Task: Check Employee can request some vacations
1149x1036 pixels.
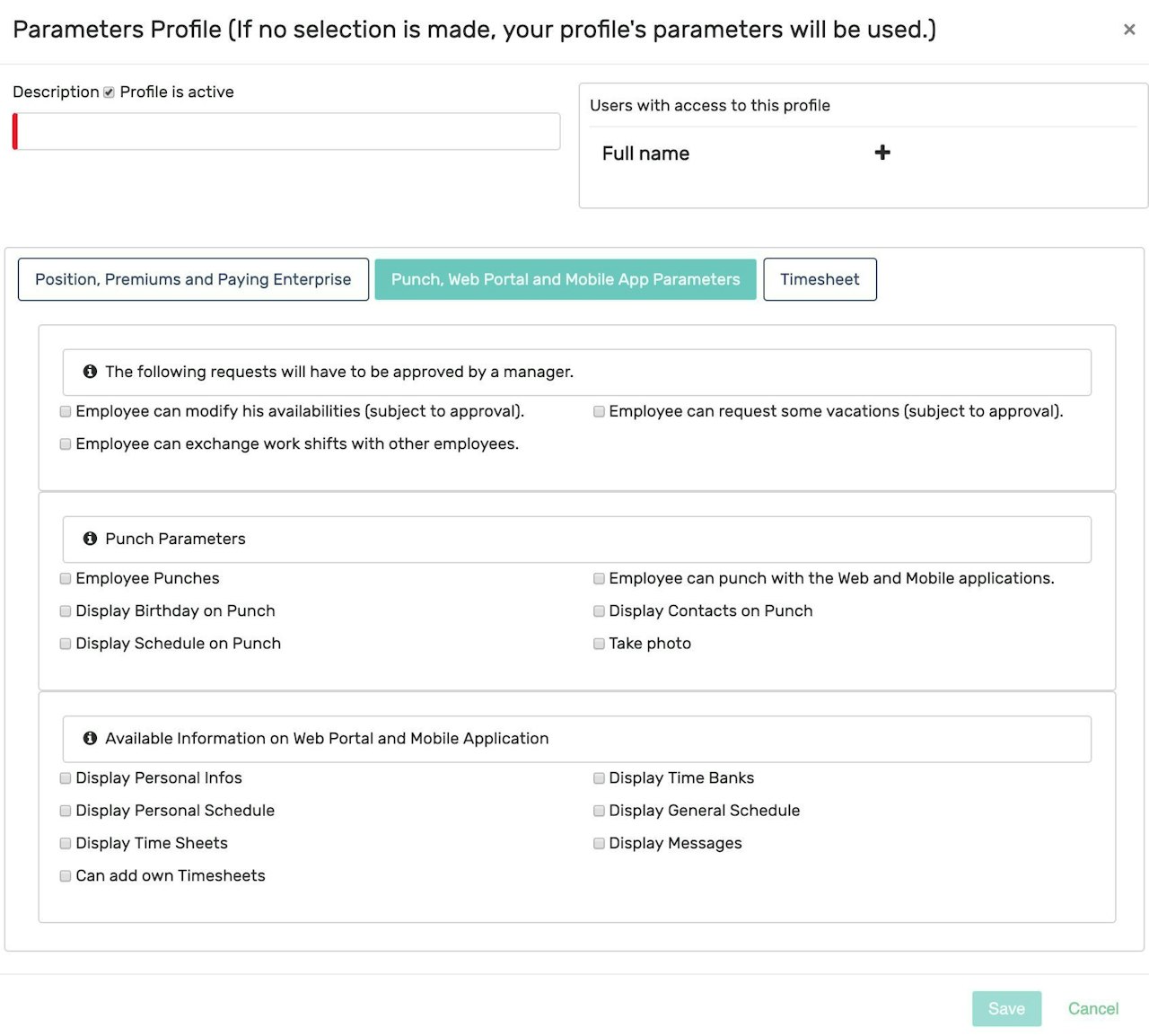Action: click(x=599, y=412)
